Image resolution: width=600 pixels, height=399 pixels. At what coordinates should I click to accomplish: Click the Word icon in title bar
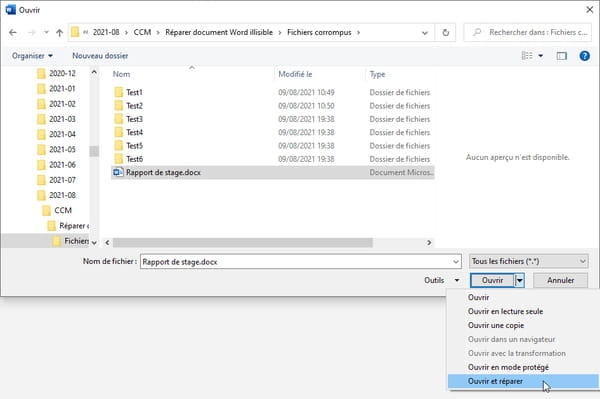click(10, 10)
